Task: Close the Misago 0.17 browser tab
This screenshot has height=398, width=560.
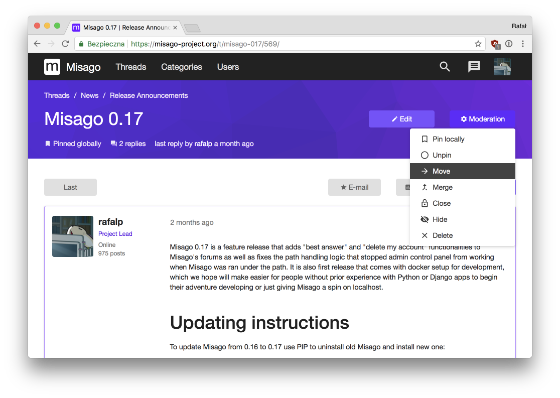Action: (x=175, y=28)
